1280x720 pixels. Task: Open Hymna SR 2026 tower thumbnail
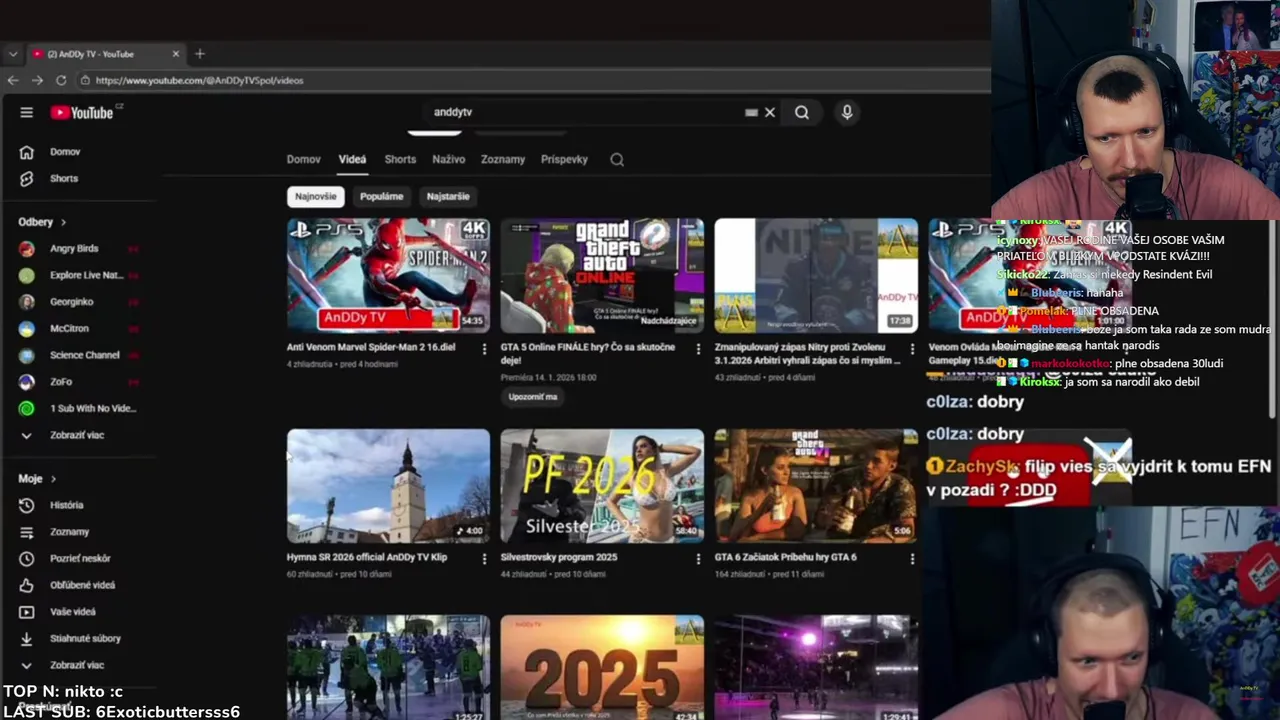[x=388, y=486]
